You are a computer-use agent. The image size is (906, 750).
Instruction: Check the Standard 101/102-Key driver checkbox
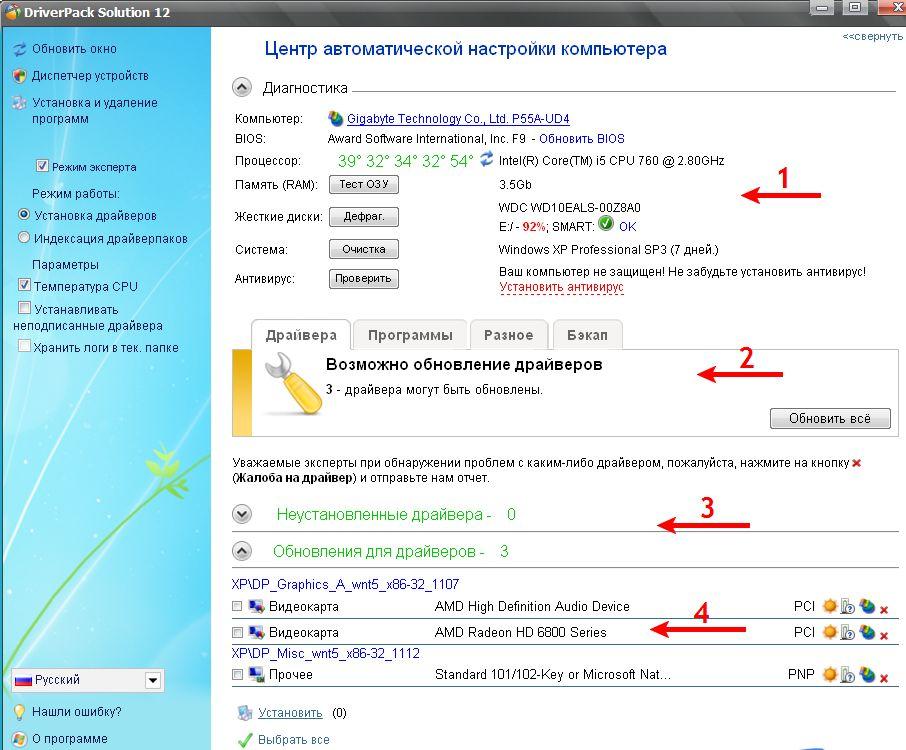click(x=237, y=674)
